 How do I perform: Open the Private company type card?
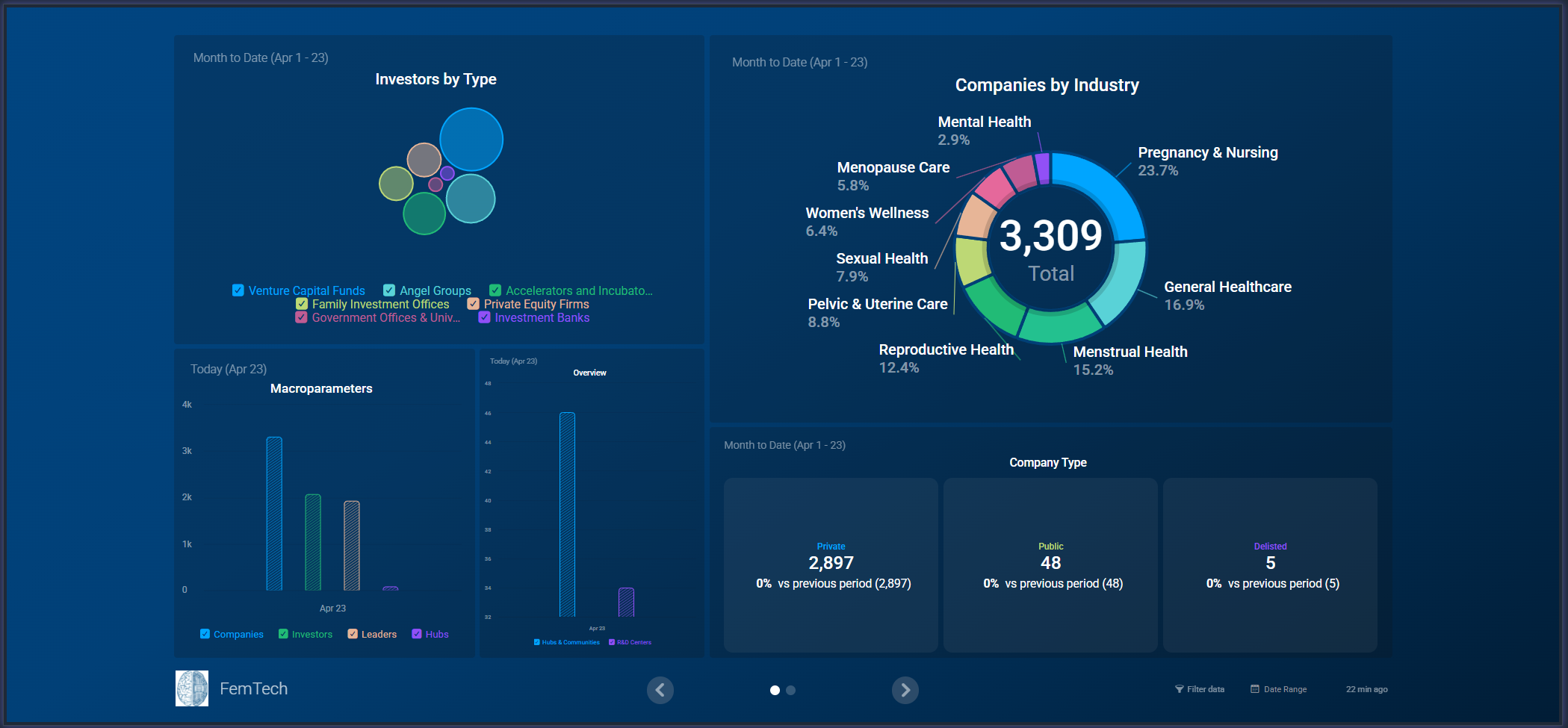(831, 564)
